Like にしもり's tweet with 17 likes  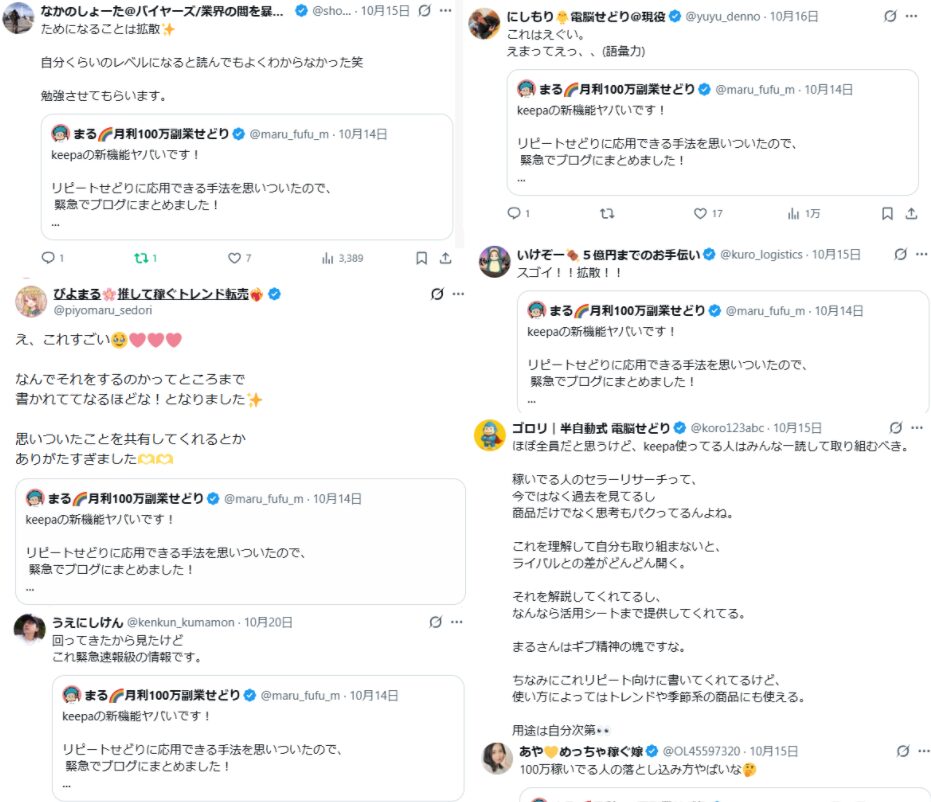700,213
